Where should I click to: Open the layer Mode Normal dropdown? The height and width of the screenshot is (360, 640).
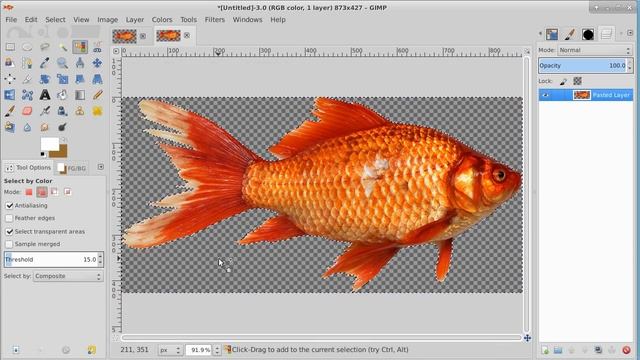click(x=594, y=50)
